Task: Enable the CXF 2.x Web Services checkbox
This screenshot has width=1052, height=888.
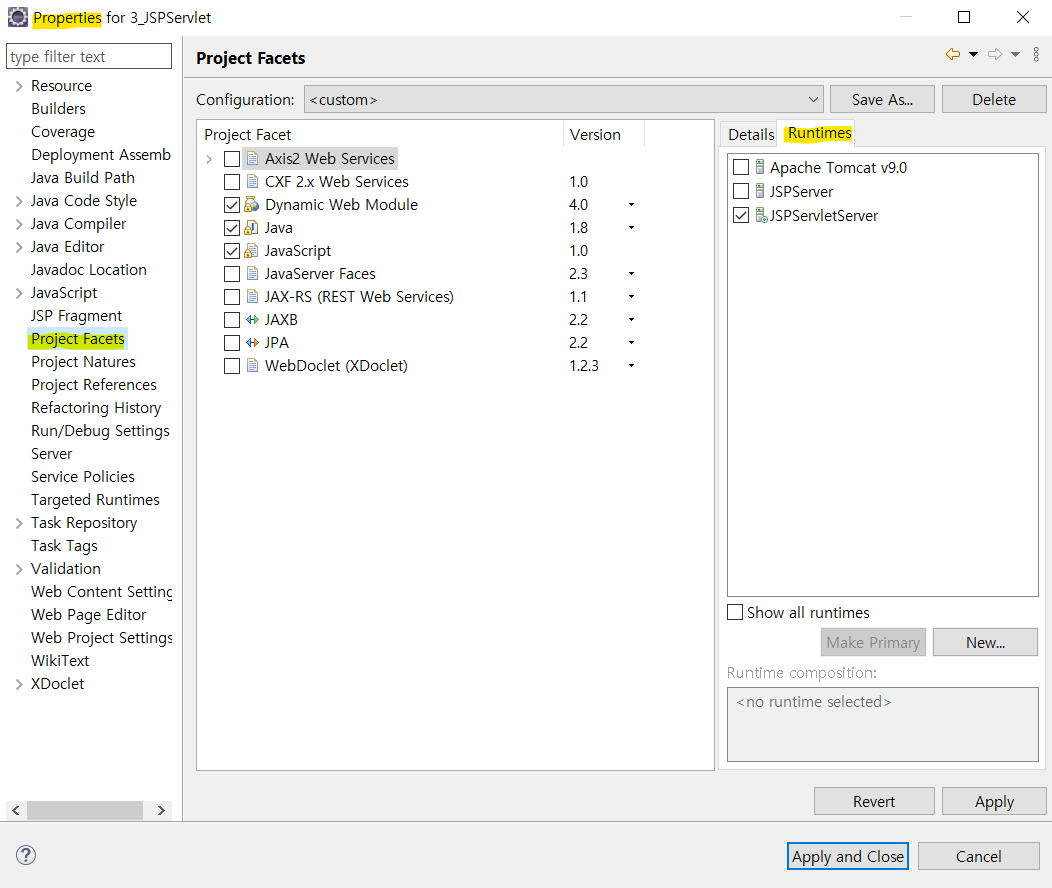Action: [231, 182]
